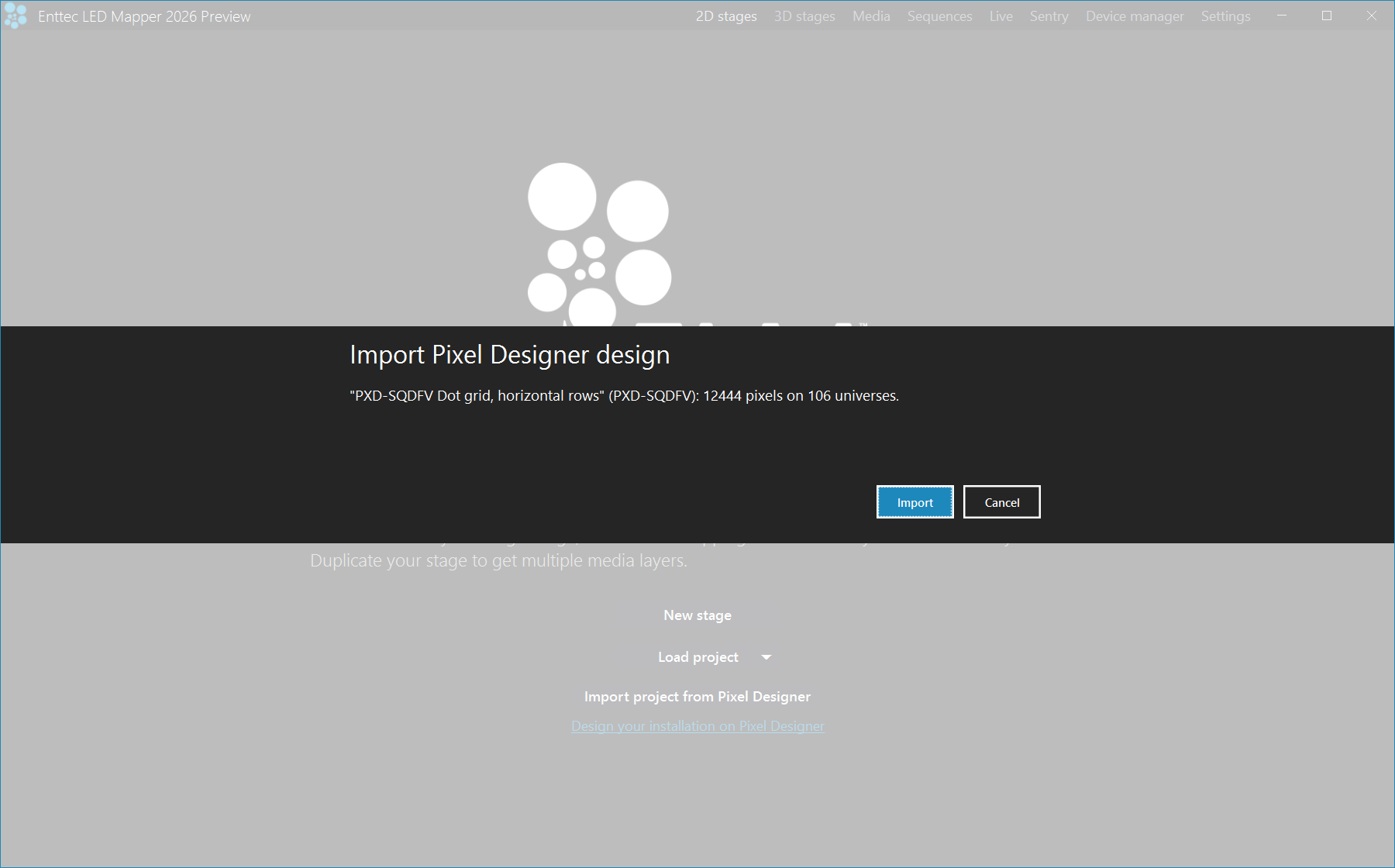Click the Duplicate your stage hint text
Image resolution: width=1395 pixels, height=868 pixels.
point(498,560)
